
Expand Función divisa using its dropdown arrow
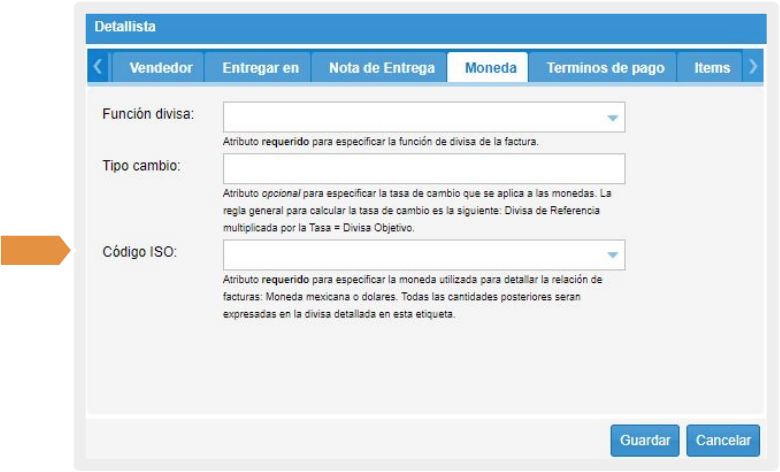612,118
